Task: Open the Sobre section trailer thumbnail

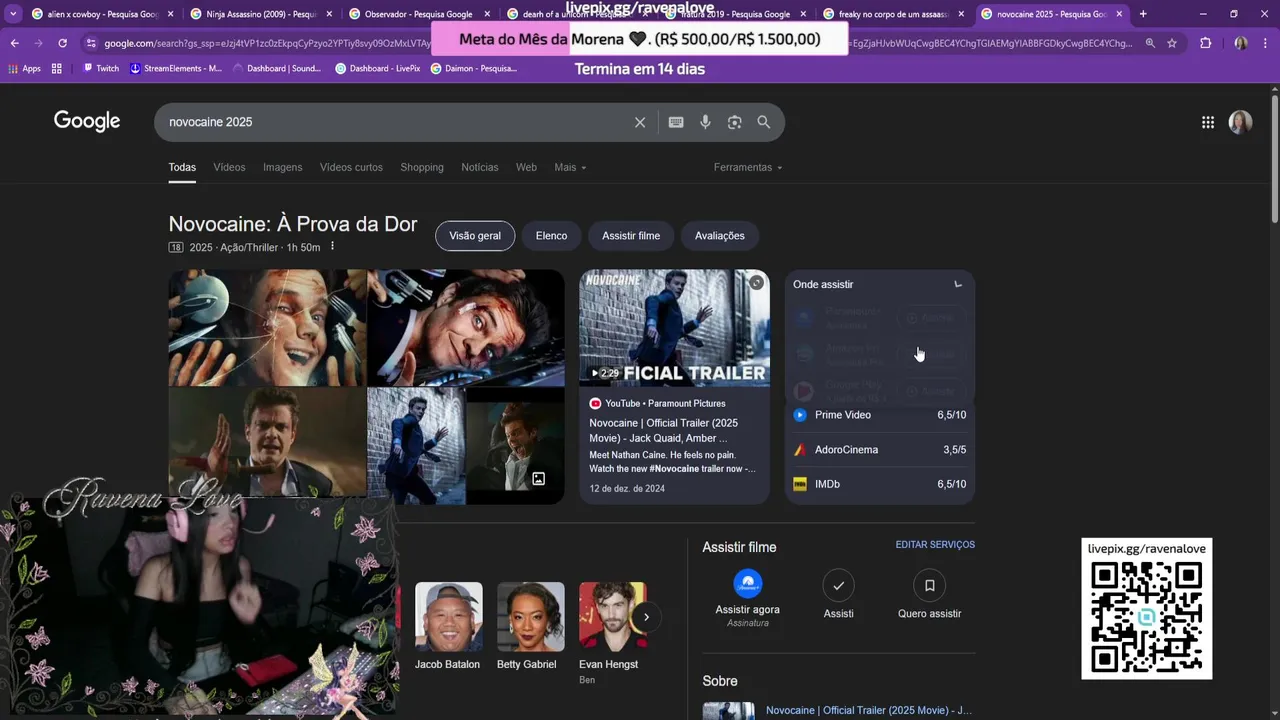Action: [x=728, y=711]
